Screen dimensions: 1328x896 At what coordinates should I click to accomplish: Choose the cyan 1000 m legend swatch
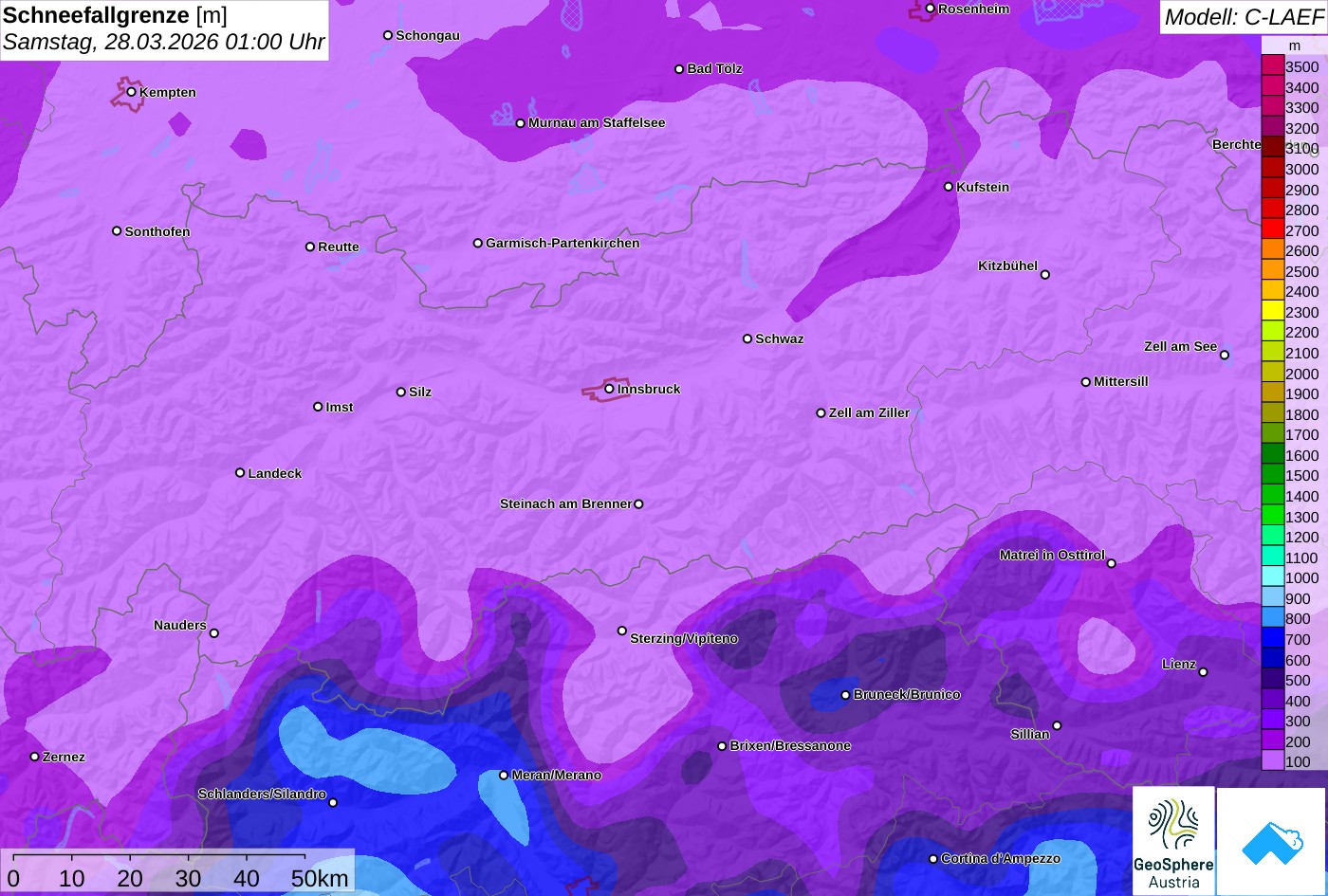tap(1273, 577)
